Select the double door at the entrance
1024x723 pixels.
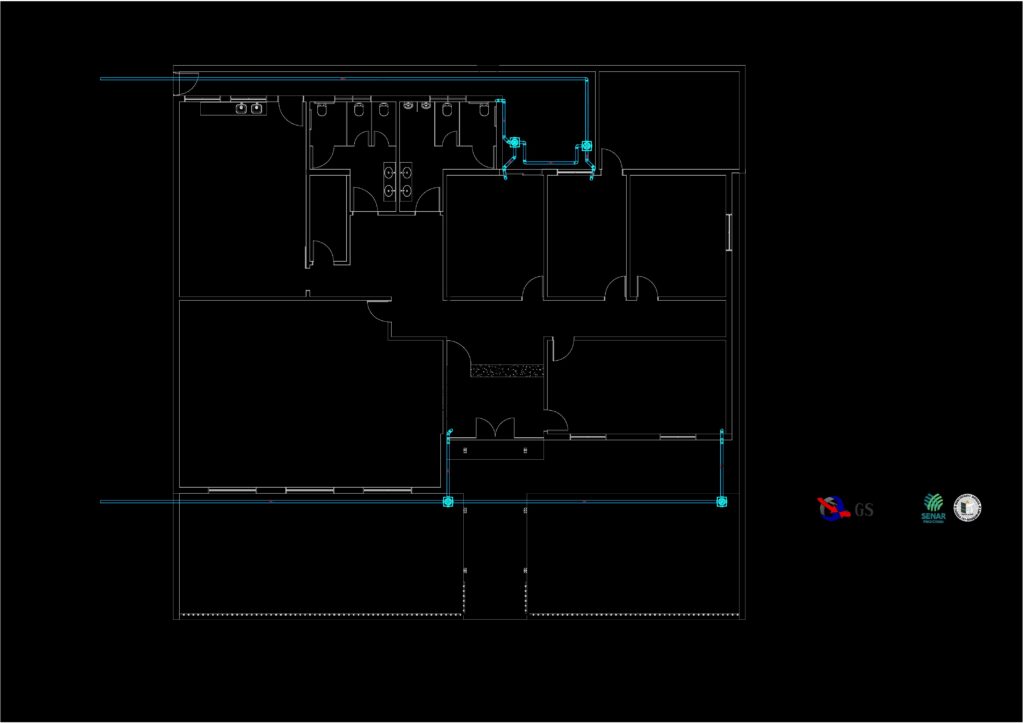point(494,428)
